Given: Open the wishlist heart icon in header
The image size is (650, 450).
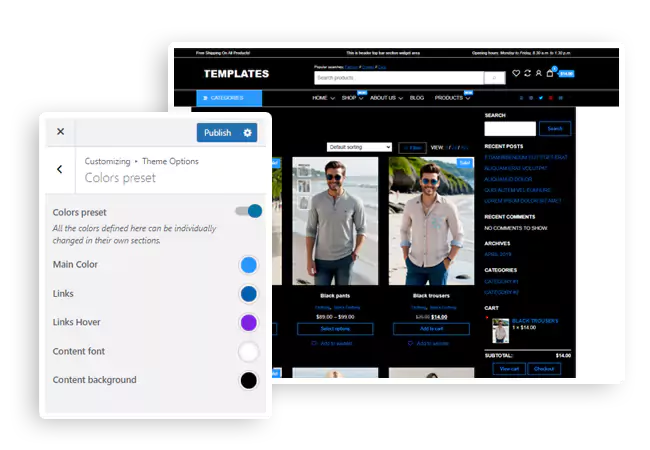Looking at the screenshot, I should pos(516,73).
